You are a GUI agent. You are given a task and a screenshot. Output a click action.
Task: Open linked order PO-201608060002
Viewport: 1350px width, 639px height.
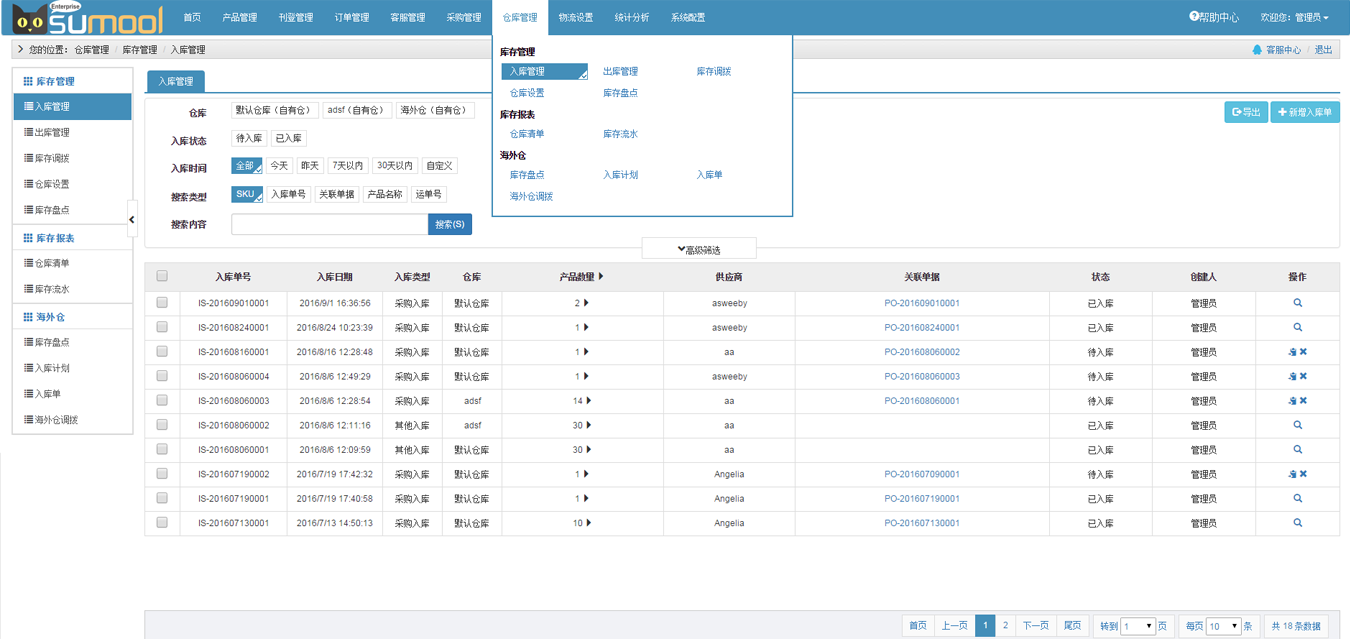coord(921,352)
